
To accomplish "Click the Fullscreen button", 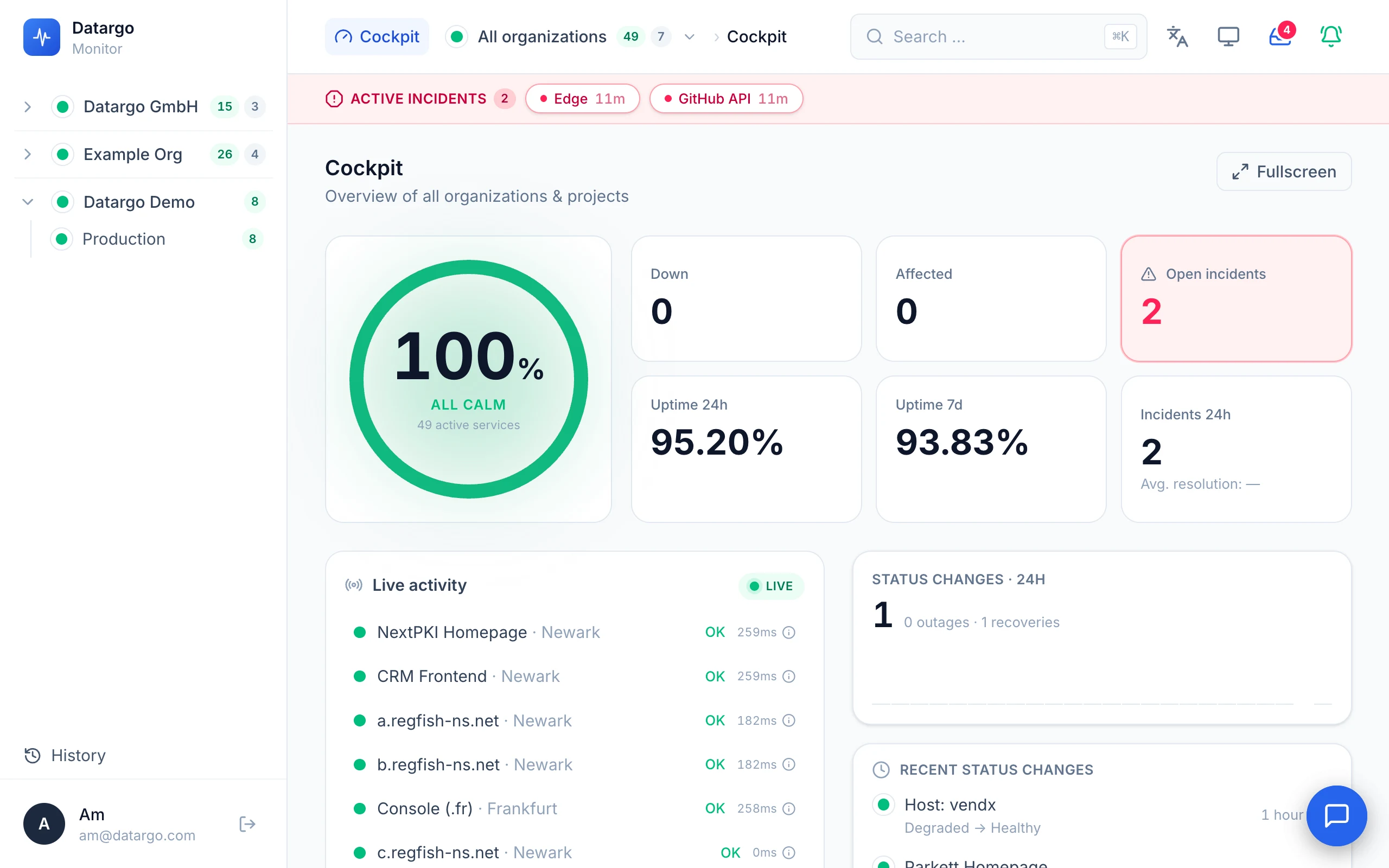I will 1284,171.
